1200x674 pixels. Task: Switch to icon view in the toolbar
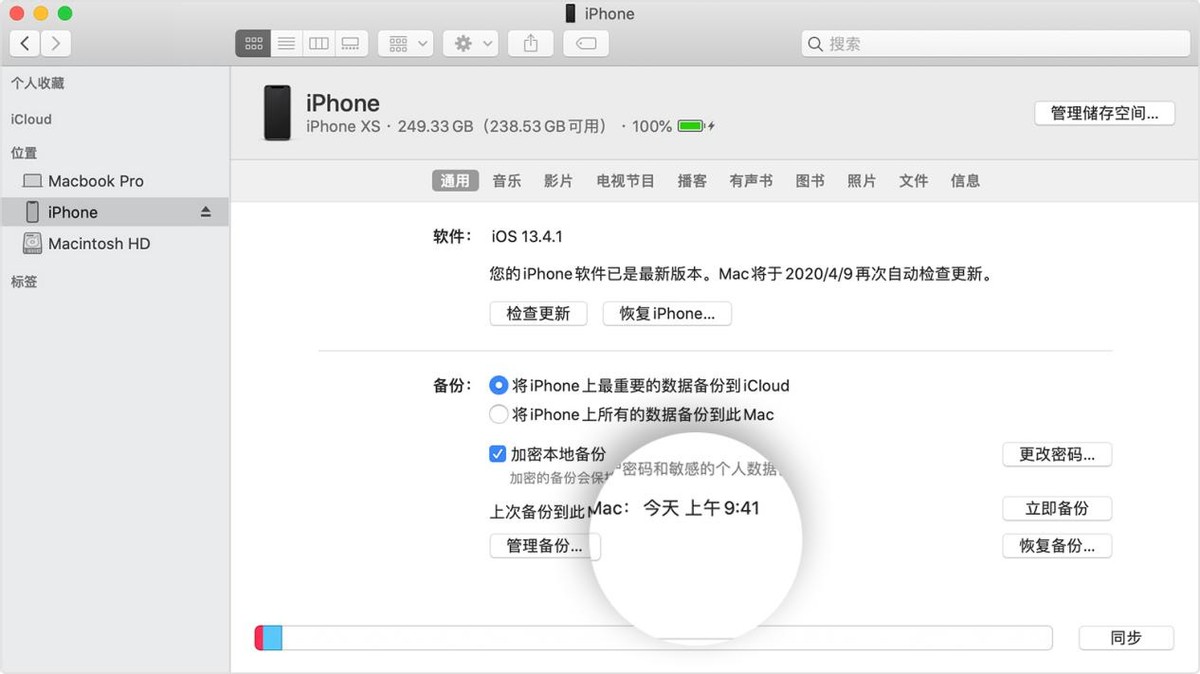(252, 42)
